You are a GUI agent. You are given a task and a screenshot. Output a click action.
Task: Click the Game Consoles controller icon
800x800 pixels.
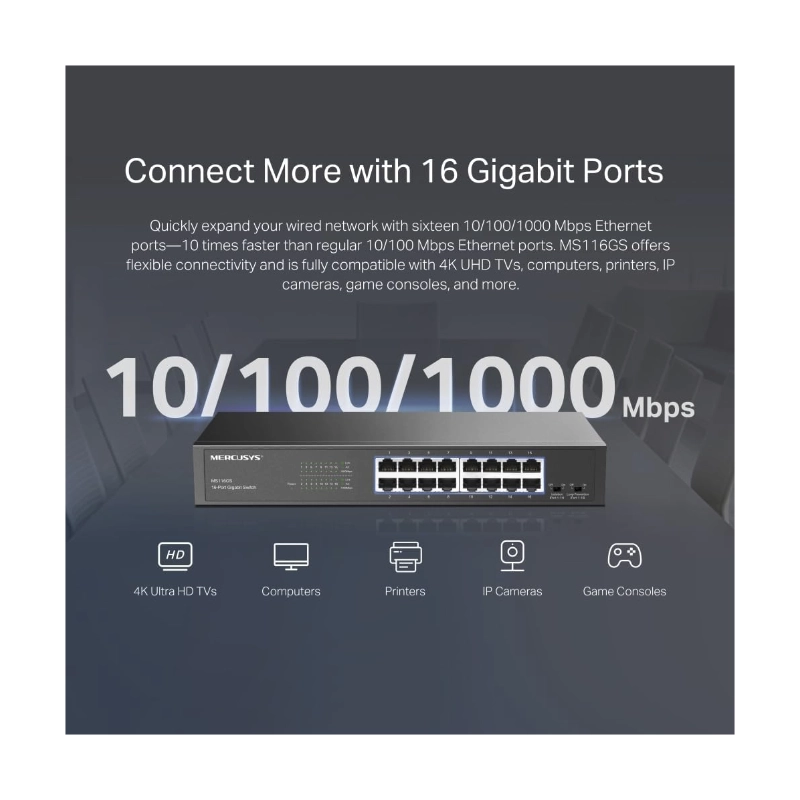(624, 555)
